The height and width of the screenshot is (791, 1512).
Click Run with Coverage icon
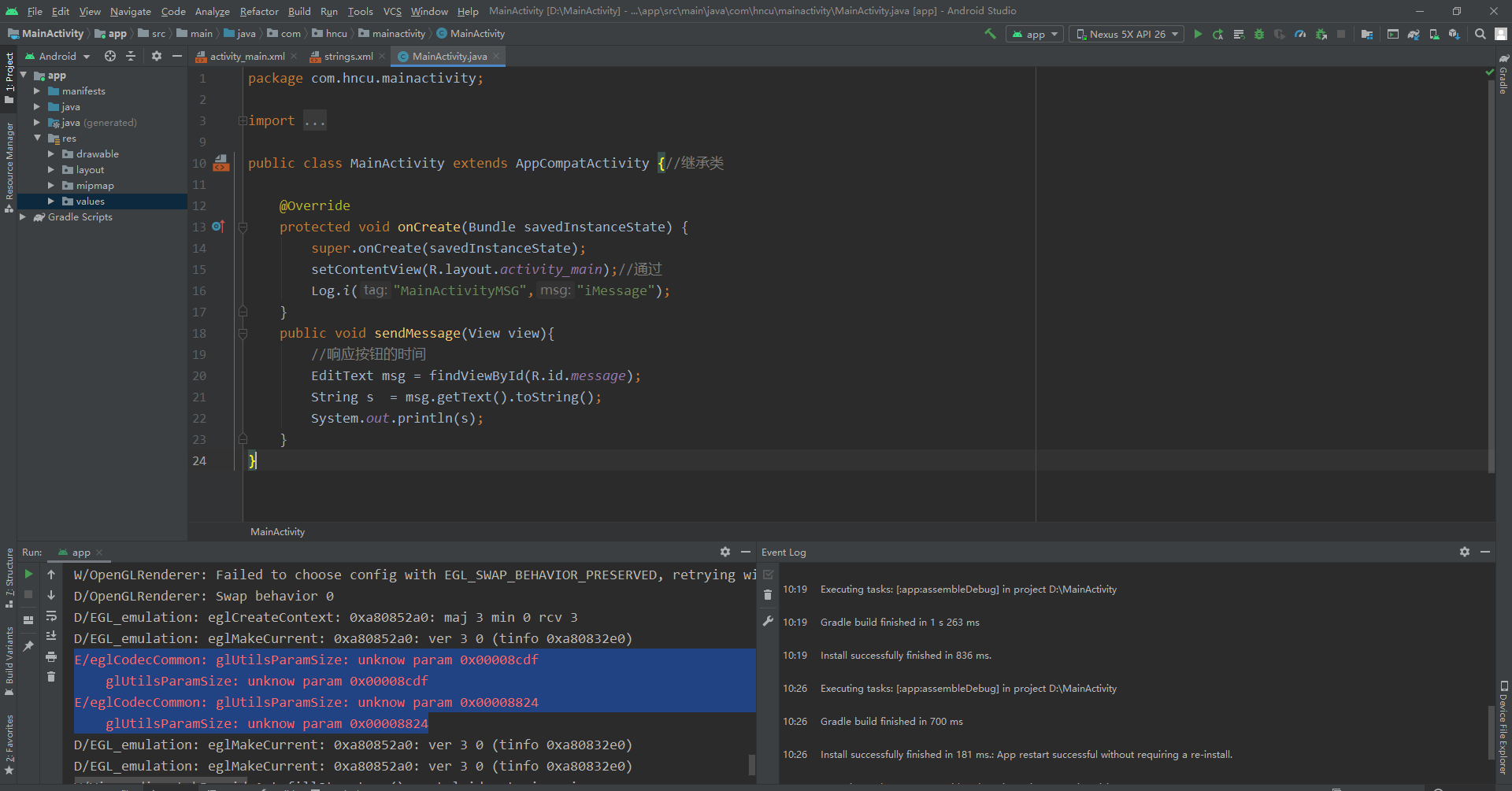1280,34
